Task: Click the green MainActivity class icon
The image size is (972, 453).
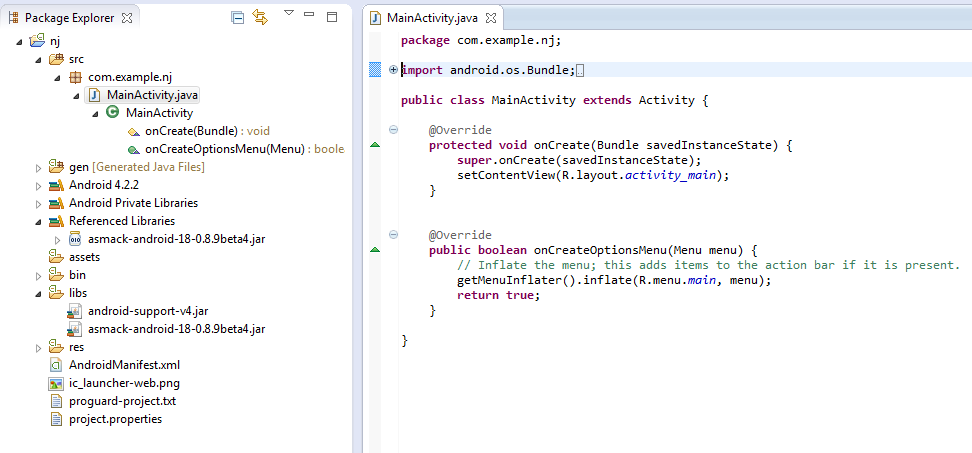Action: (x=112, y=112)
